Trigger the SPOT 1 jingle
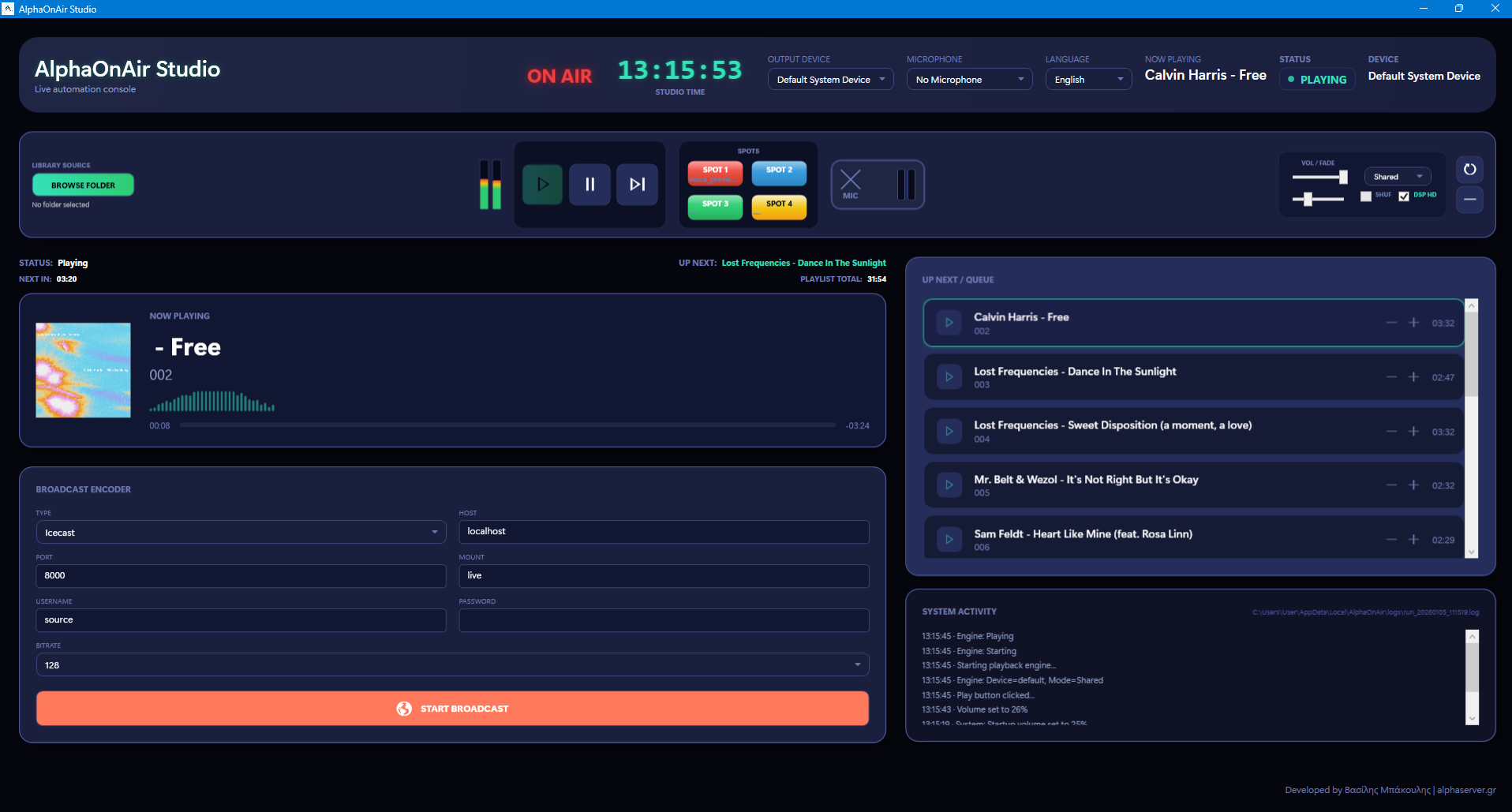Viewport: 1512px width, 812px height. click(x=714, y=173)
